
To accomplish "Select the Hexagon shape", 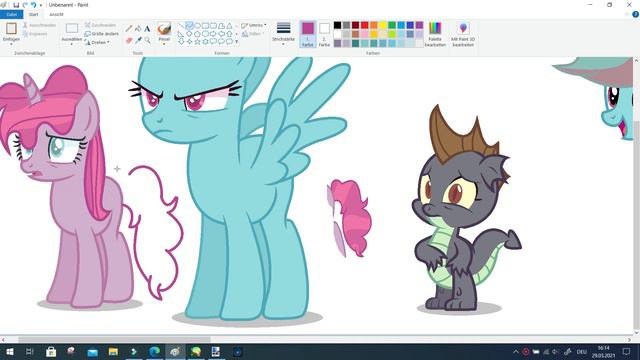I will coord(205,34).
